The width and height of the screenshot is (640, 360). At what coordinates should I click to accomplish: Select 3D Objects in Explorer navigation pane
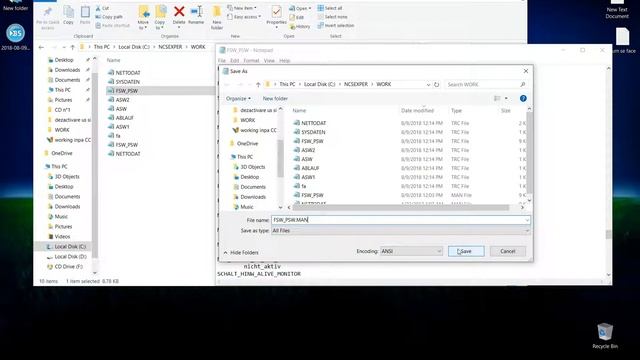67,176
